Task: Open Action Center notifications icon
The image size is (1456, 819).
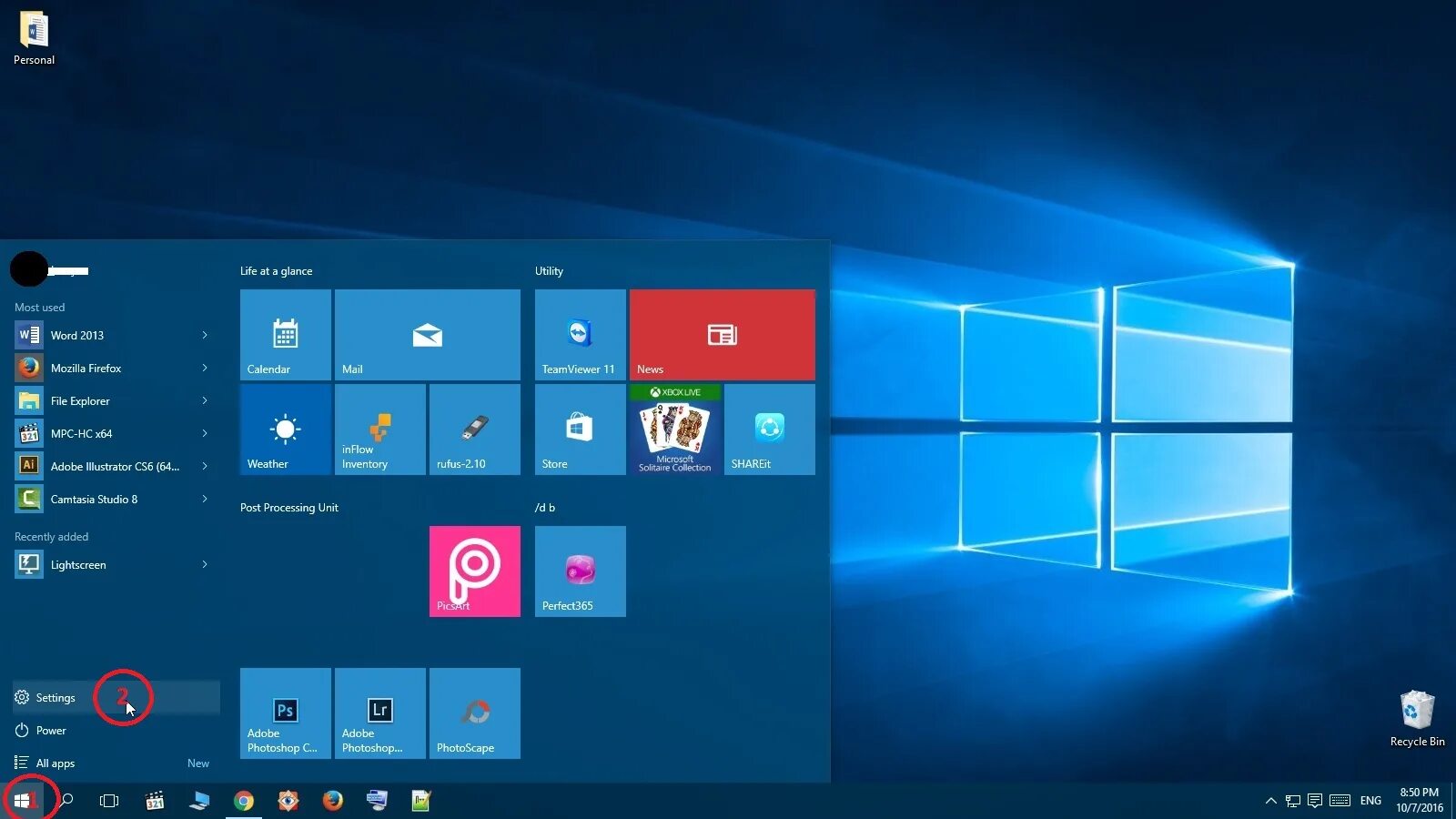Action: (x=1315, y=801)
